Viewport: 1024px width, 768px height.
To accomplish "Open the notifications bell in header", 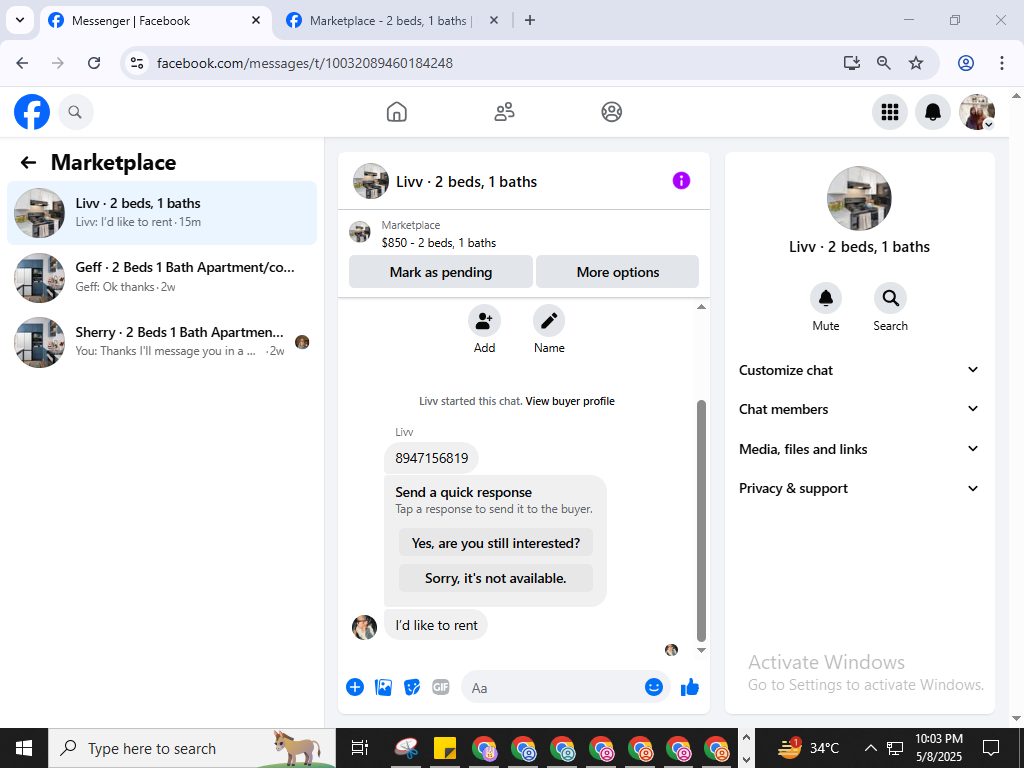I will coord(933,112).
